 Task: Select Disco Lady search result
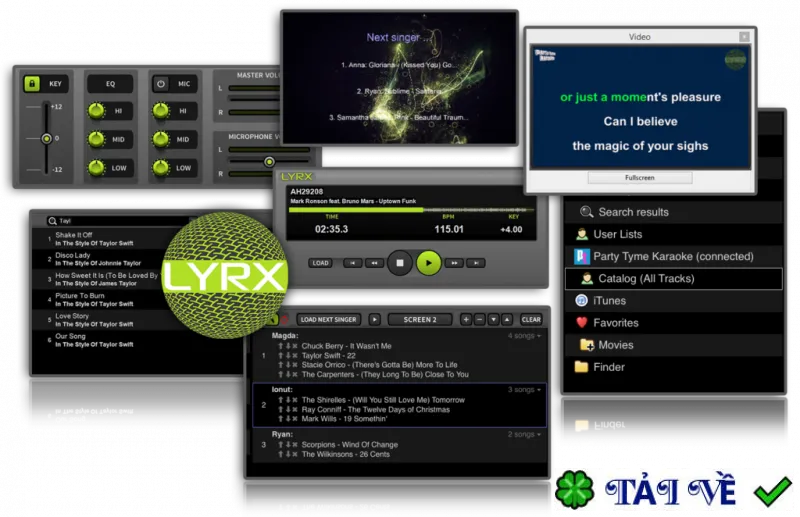98,259
